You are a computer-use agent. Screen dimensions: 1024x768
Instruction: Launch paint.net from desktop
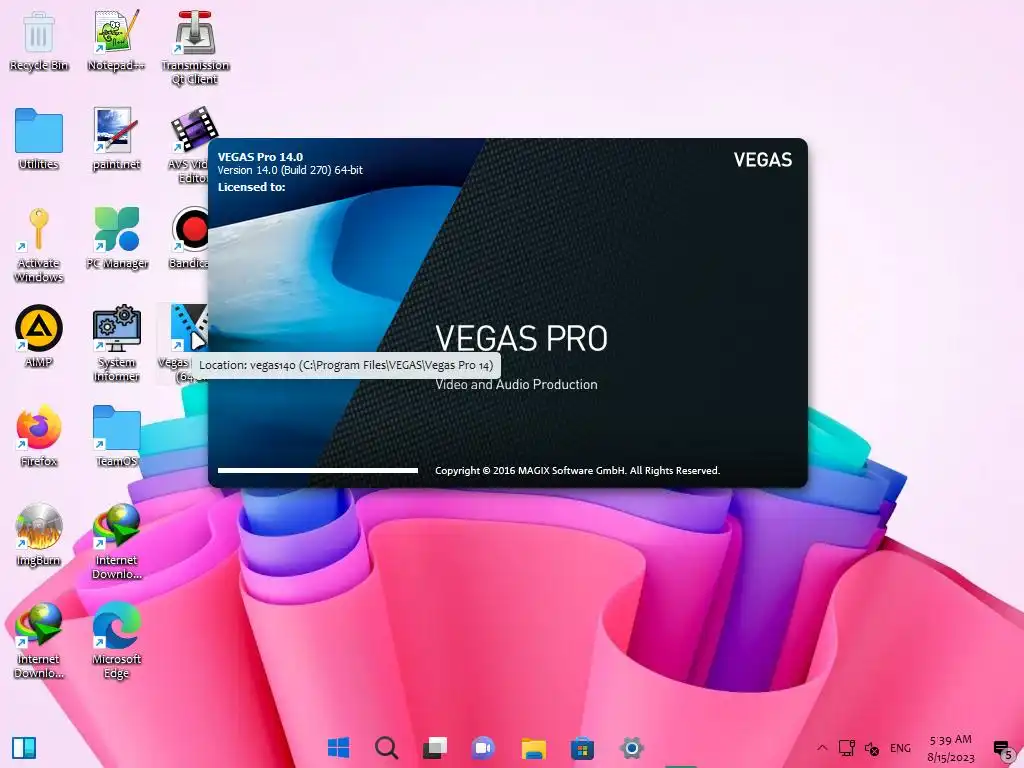(x=116, y=139)
